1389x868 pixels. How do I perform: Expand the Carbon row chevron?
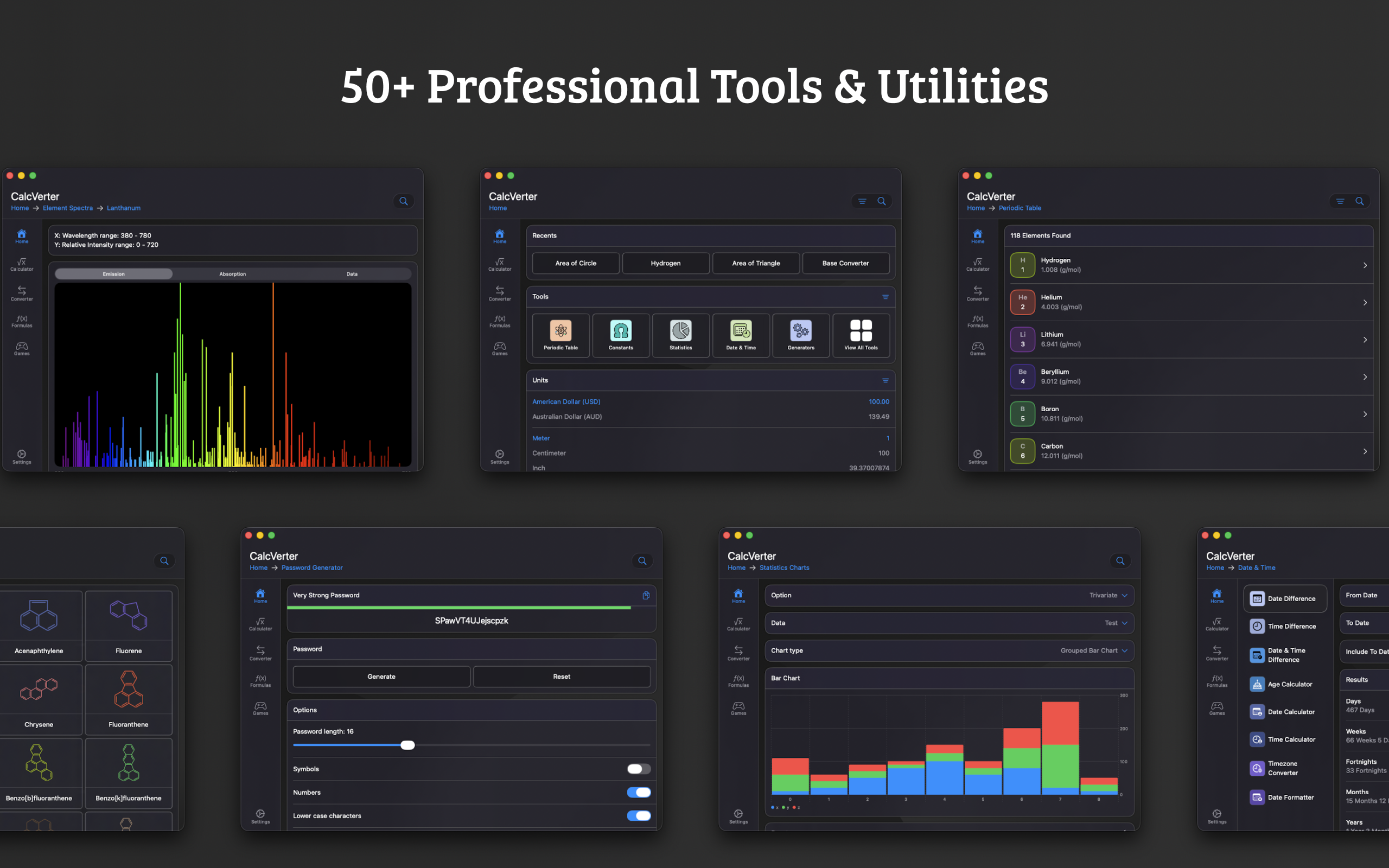tap(1365, 451)
